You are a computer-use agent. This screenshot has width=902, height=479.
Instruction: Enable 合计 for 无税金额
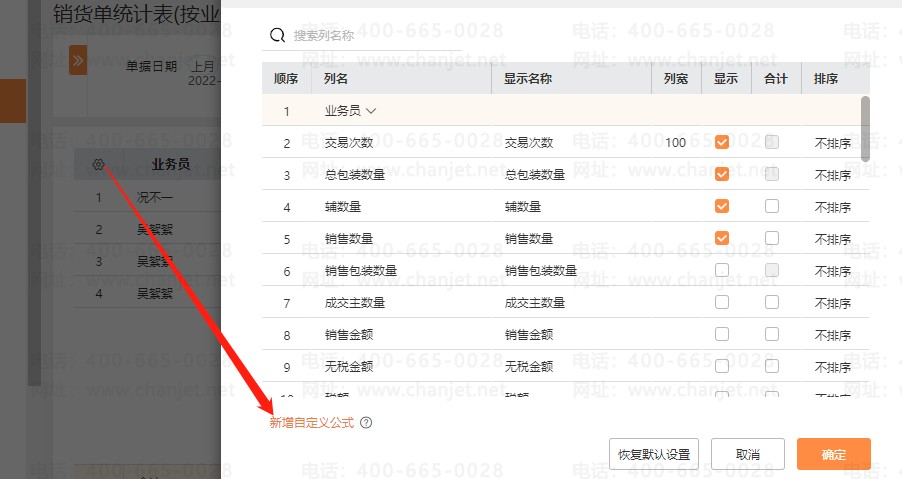point(772,366)
